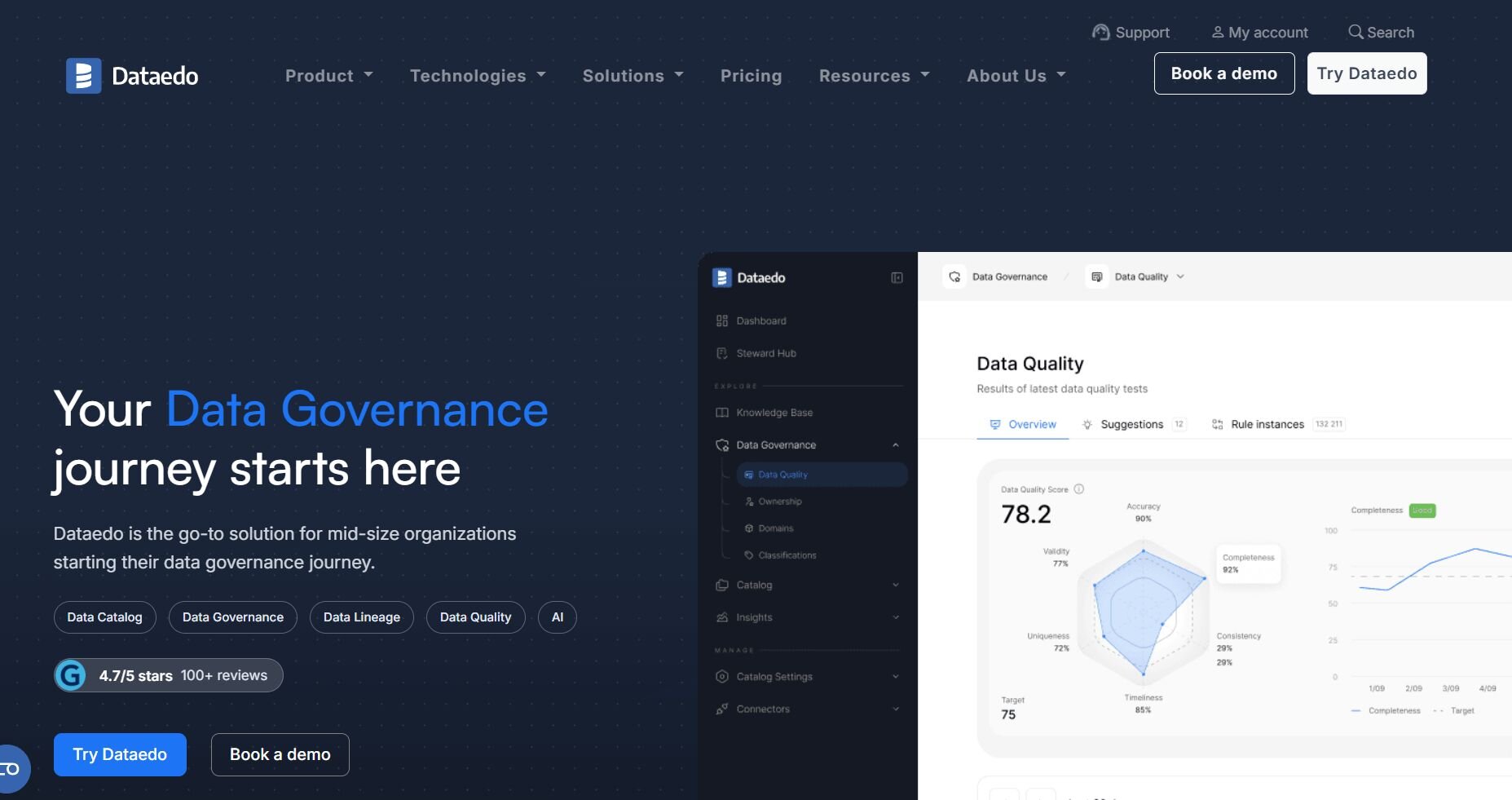Click the accessibility widget at bottom-left
Viewport: 1512px width, 800px height.
11,769
